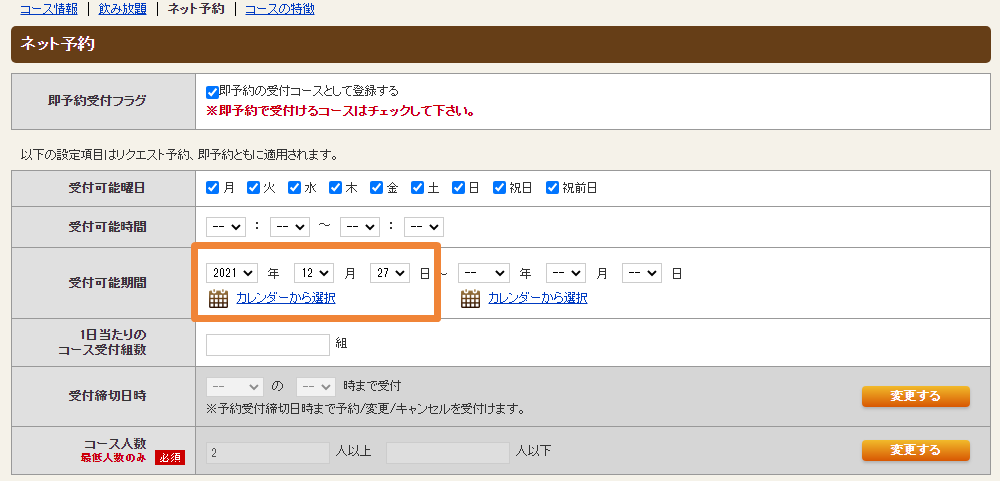This screenshot has height=481, width=1000.
Task: Toggle the 火 weekday checkbox
Action: pos(253,188)
